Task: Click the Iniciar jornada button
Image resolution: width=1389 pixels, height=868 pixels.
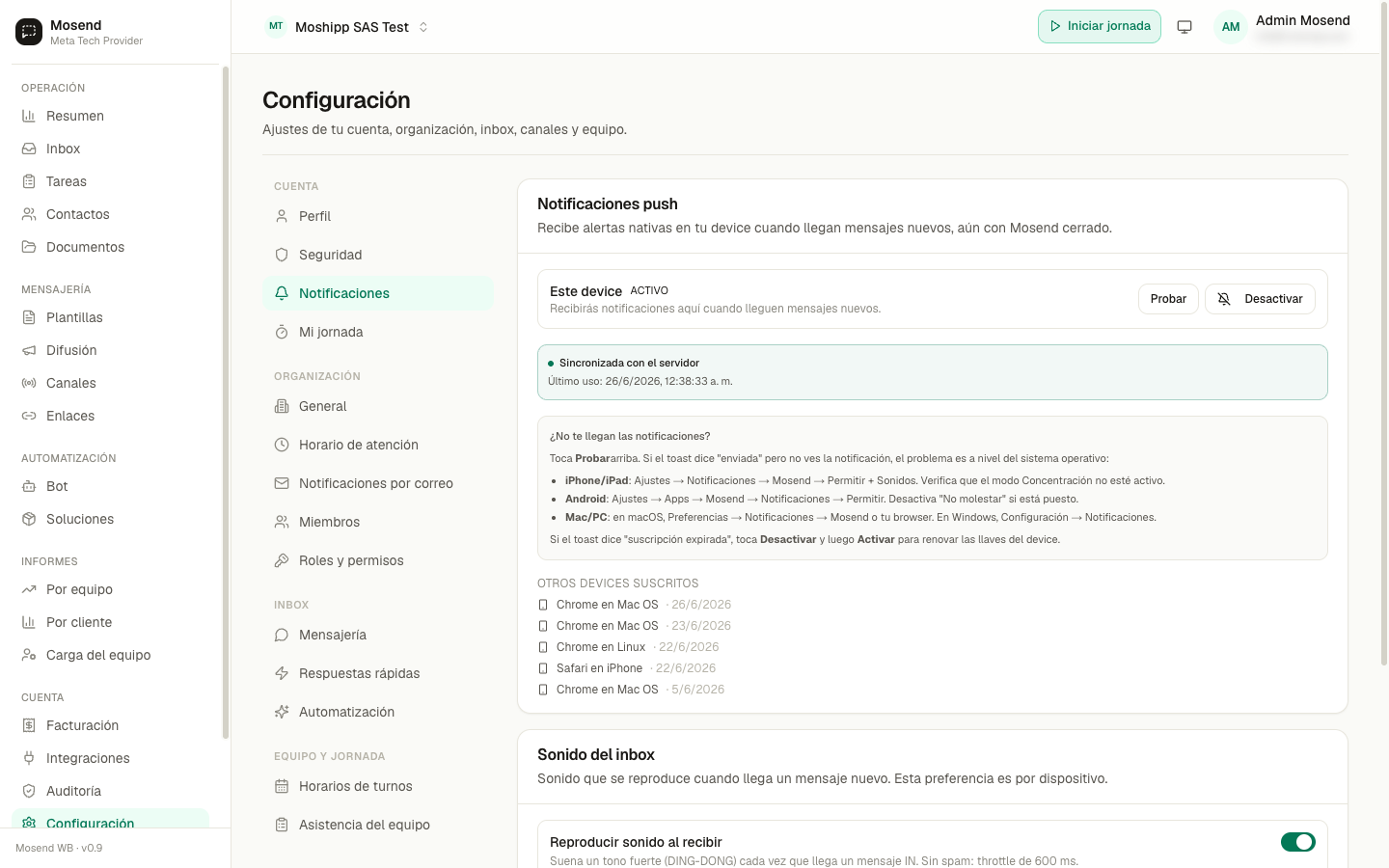Action: (1100, 26)
